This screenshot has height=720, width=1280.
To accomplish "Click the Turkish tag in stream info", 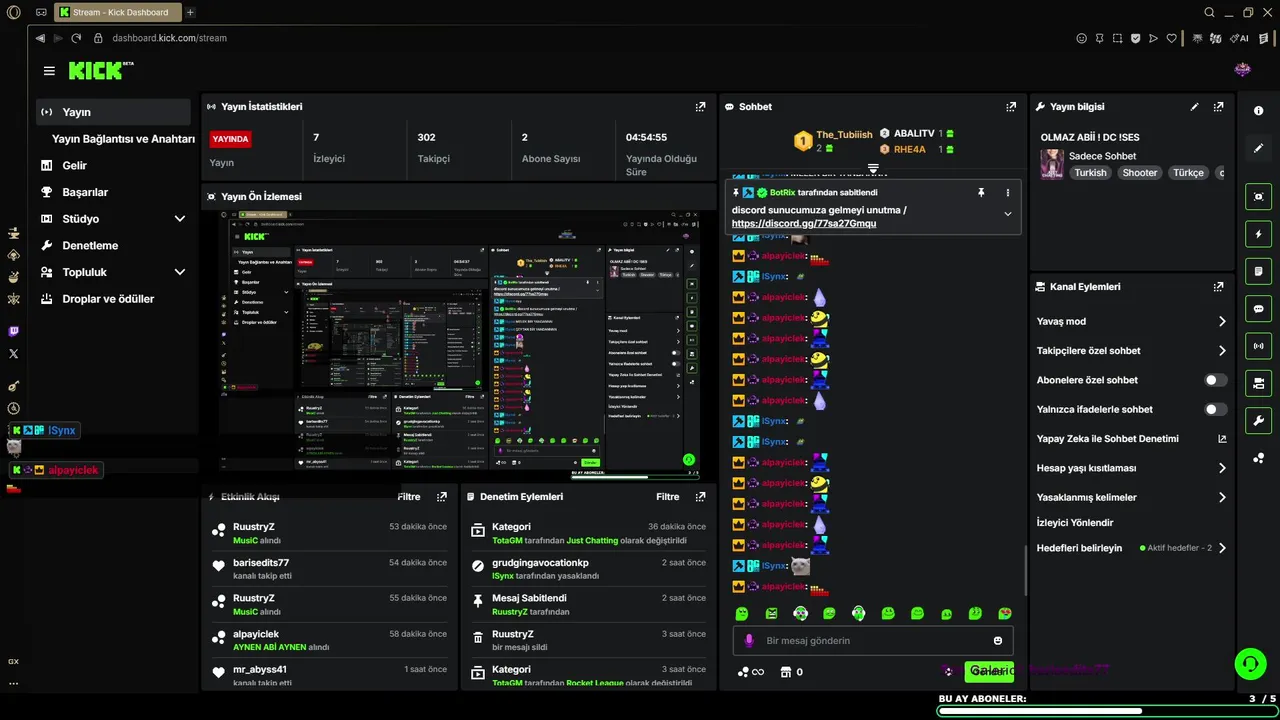I will point(1090,173).
